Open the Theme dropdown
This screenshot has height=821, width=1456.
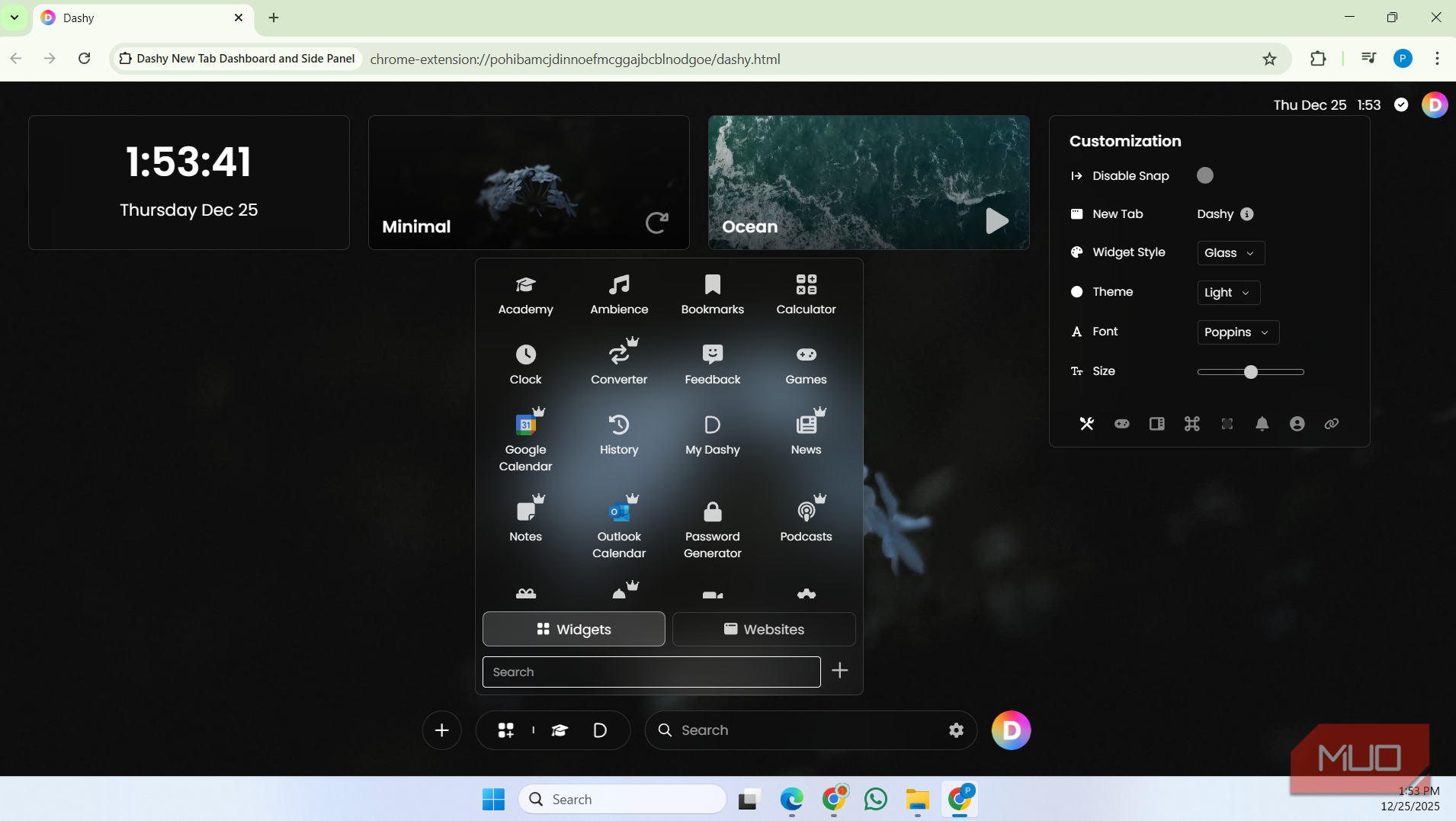click(1228, 293)
